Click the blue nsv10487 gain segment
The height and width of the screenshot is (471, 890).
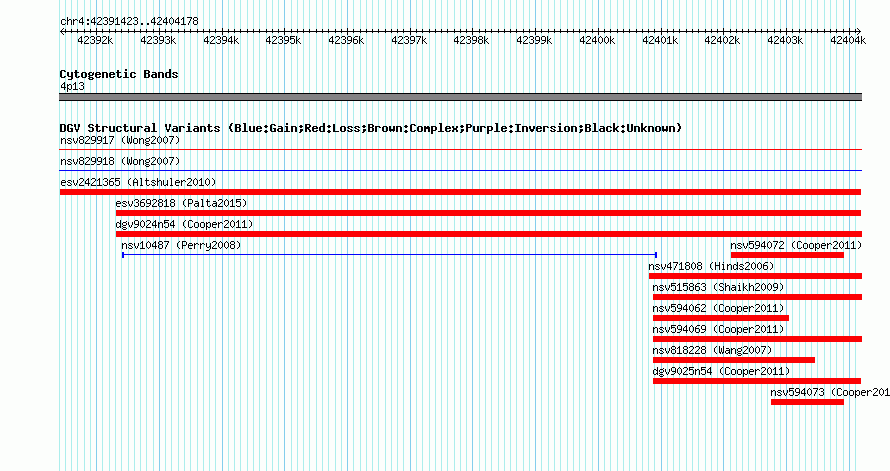click(389, 255)
